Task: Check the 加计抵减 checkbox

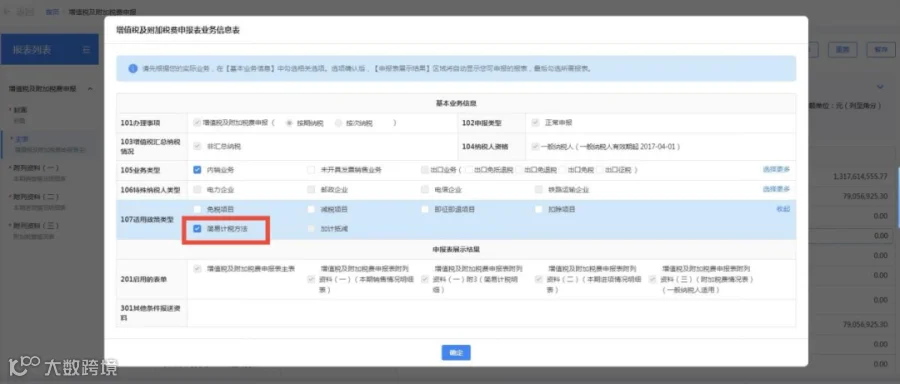Action: pos(311,228)
